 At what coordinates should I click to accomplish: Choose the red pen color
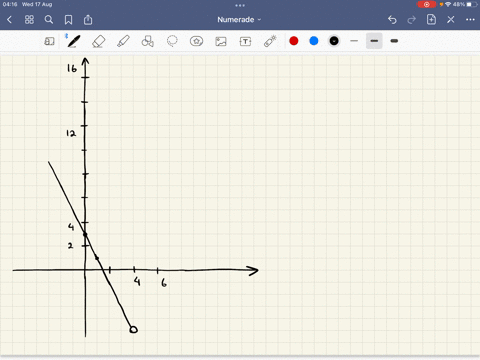point(294,41)
